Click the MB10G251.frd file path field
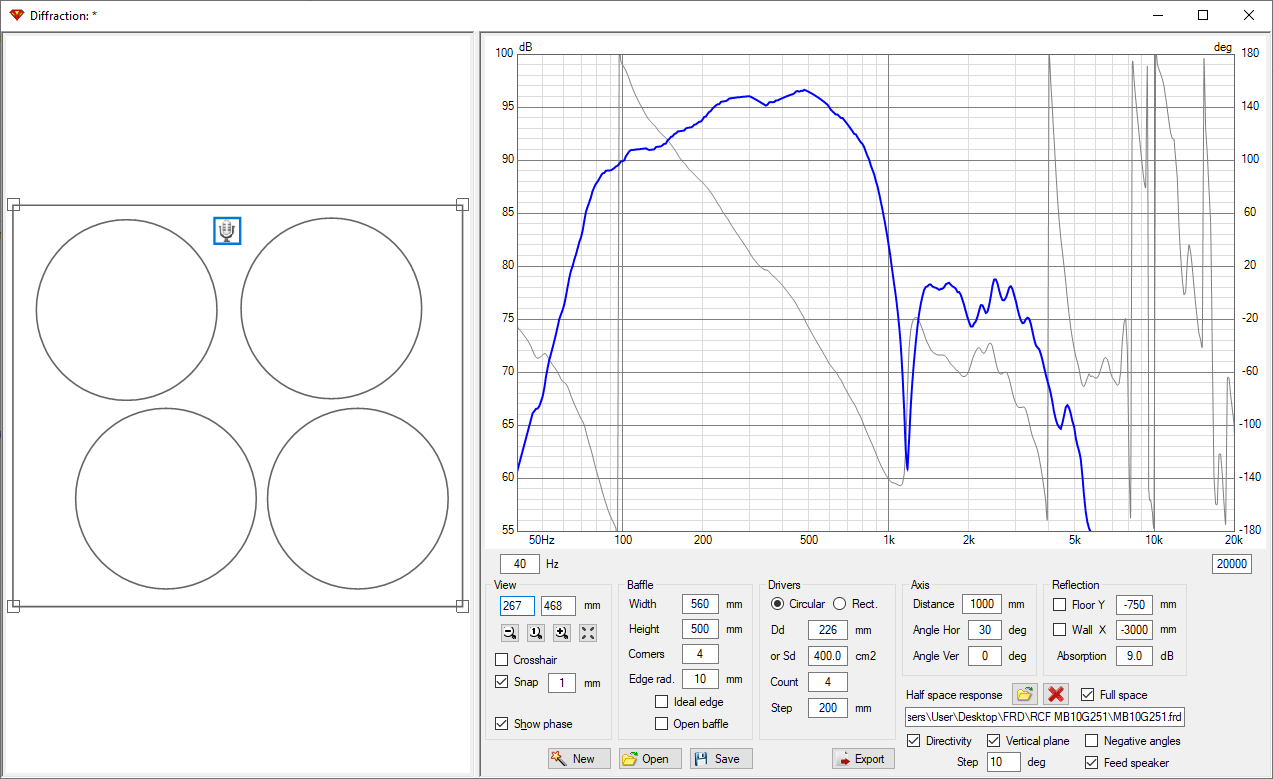Image resolution: width=1273 pixels, height=779 pixels. (x=1045, y=717)
